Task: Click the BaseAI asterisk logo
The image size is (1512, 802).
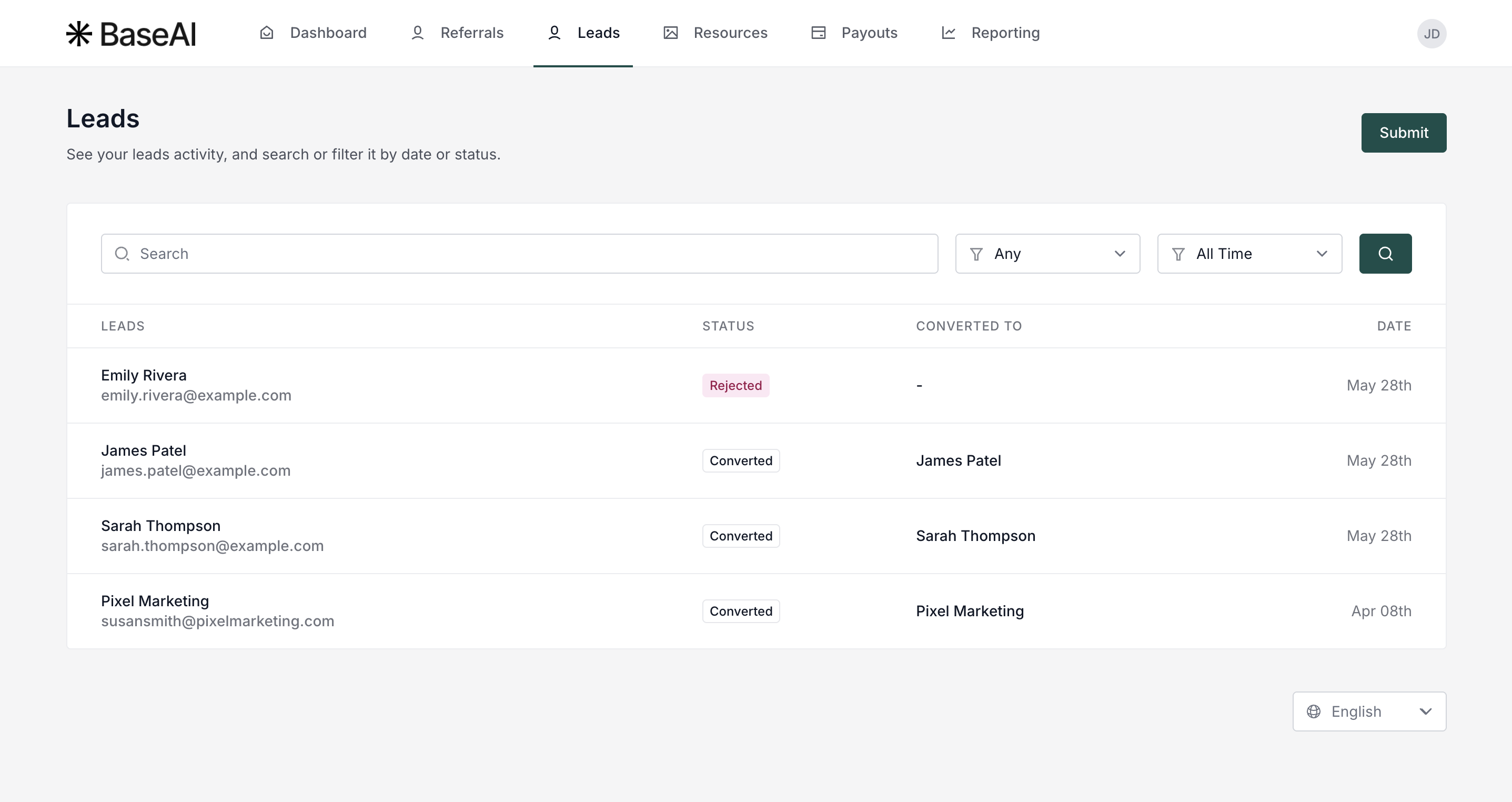Action: pos(79,34)
